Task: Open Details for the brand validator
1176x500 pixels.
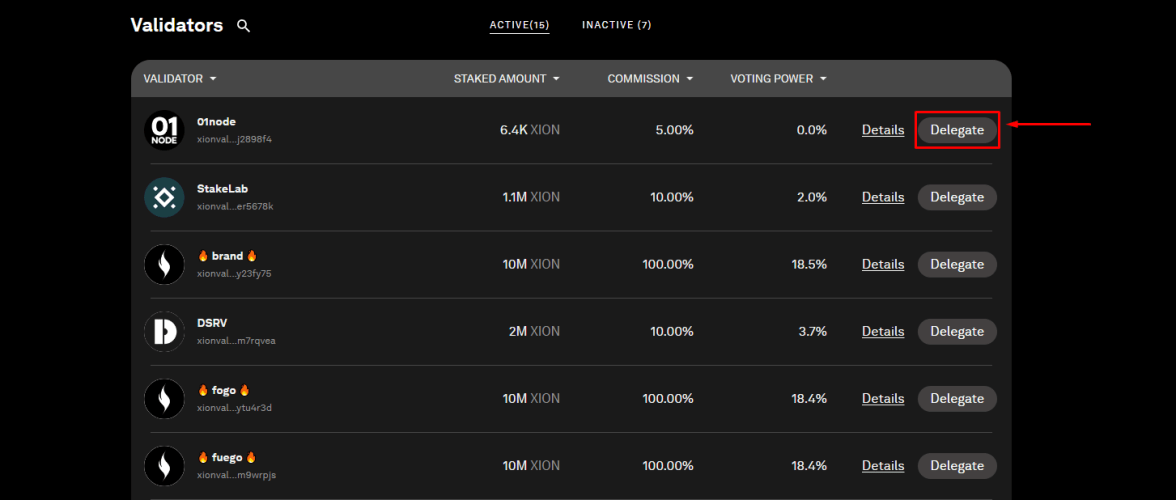Action: 883,264
